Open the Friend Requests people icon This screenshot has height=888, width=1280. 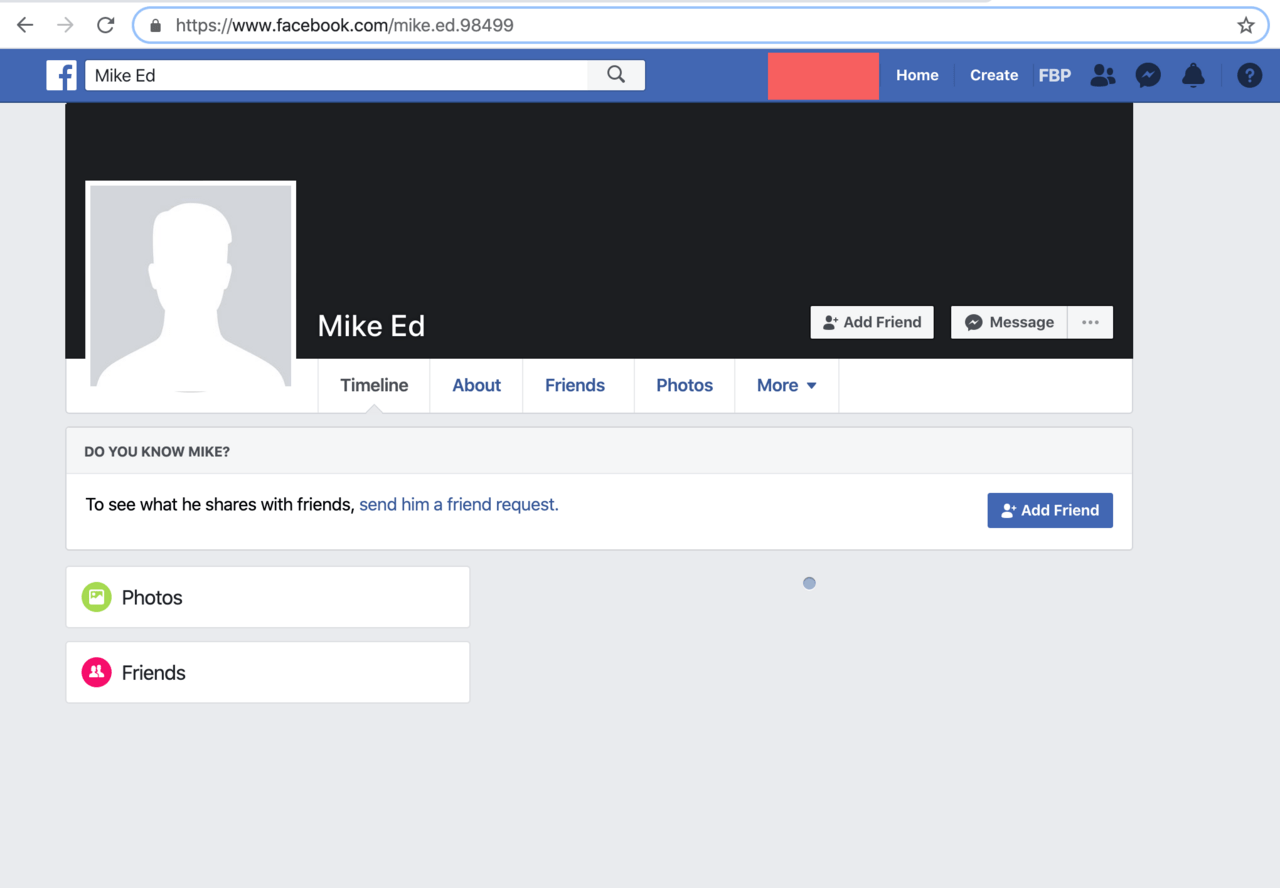coord(1103,75)
